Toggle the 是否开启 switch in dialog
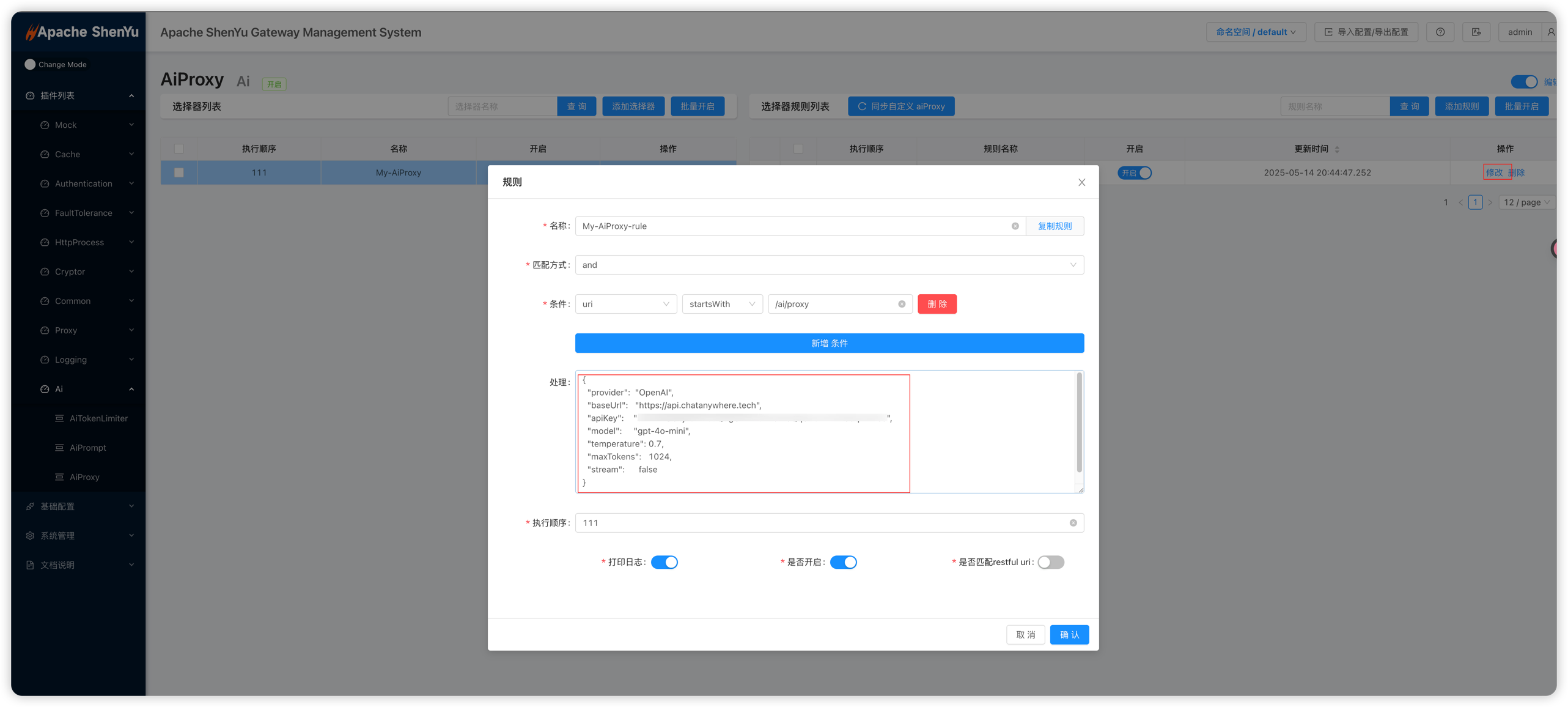The width and height of the screenshot is (1568, 707). [843, 562]
